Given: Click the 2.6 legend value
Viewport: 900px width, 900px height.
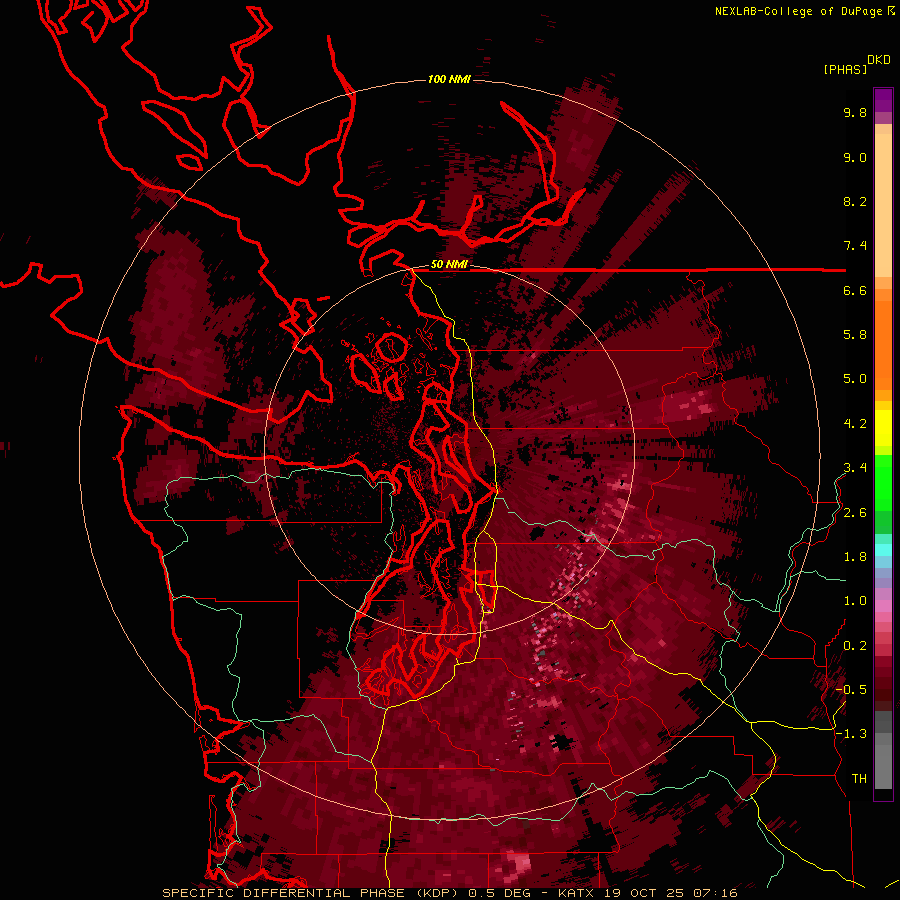Looking at the screenshot, I should tap(855, 513).
